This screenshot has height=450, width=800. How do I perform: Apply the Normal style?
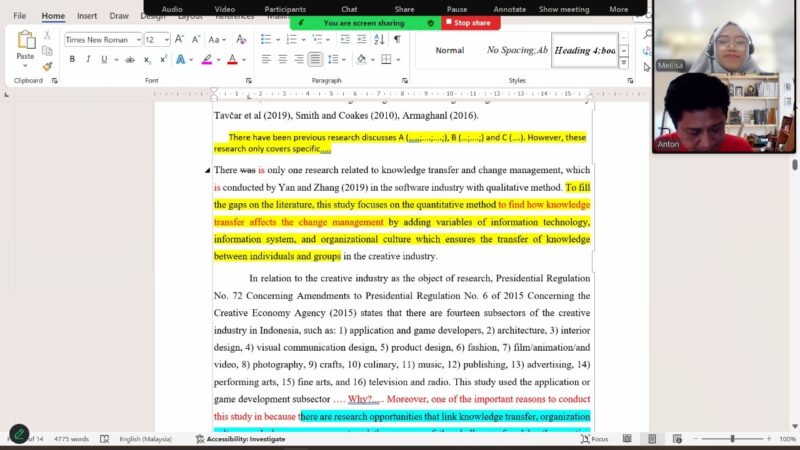coord(449,50)
